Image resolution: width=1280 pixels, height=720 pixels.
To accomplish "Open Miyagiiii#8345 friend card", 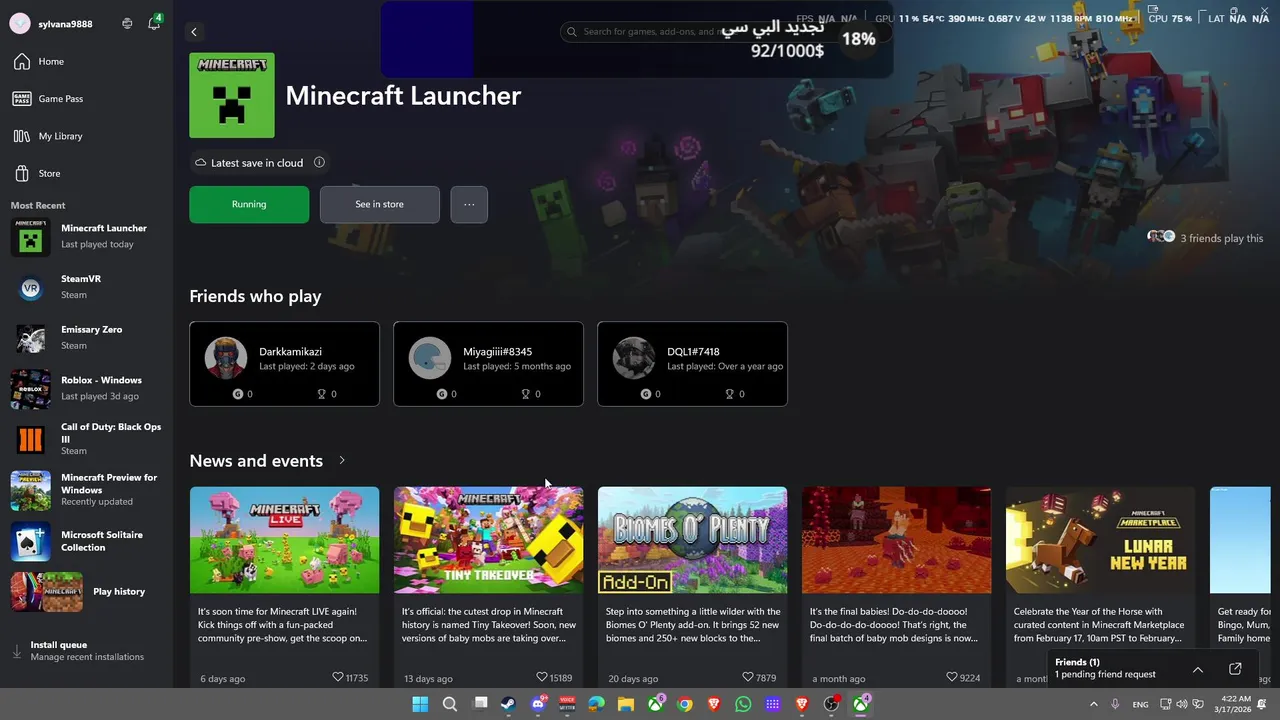I will (488, 364).
